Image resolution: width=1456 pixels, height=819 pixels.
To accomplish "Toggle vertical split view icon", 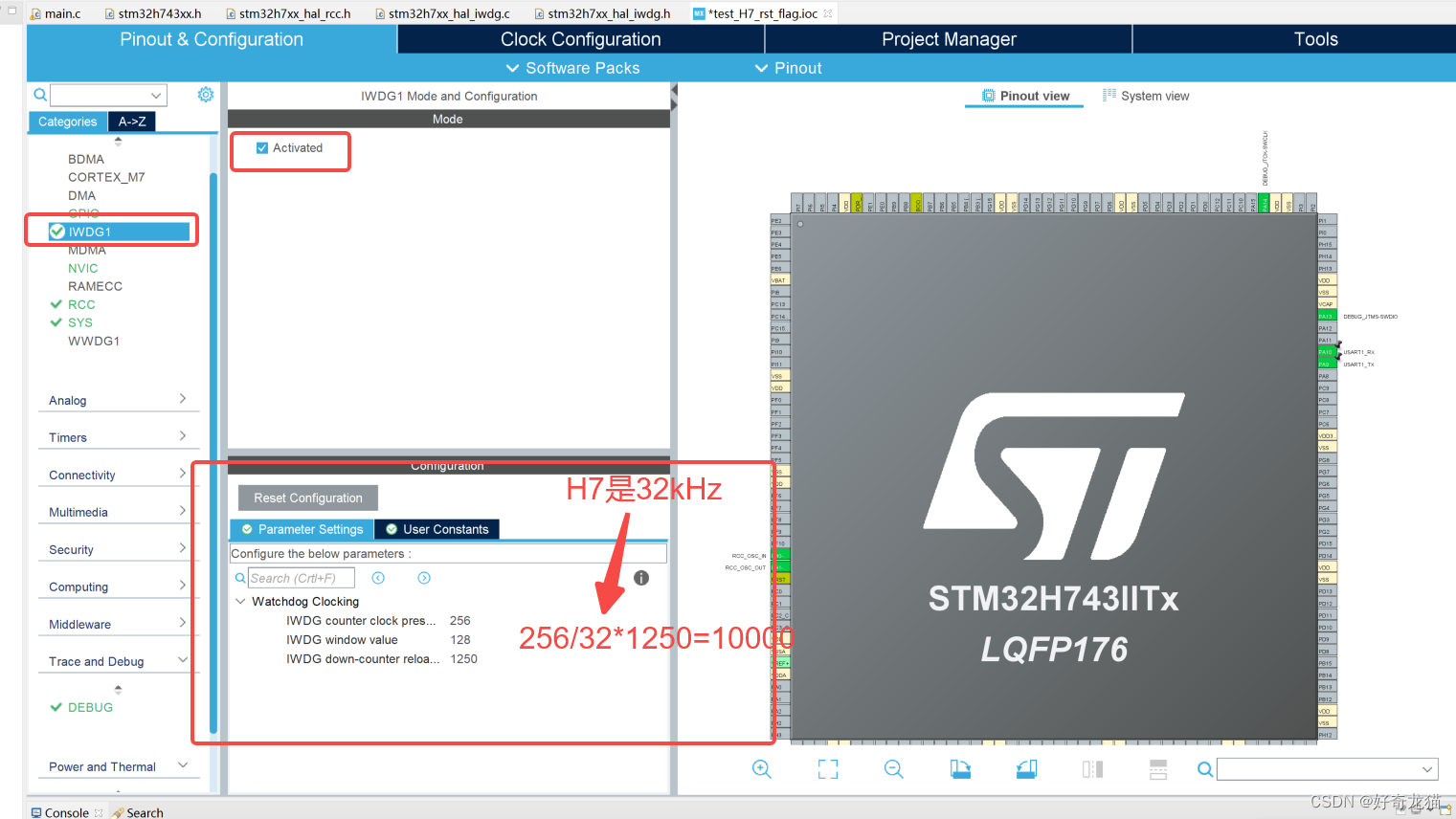I will pyautogui.click(x=1092, y=769).
